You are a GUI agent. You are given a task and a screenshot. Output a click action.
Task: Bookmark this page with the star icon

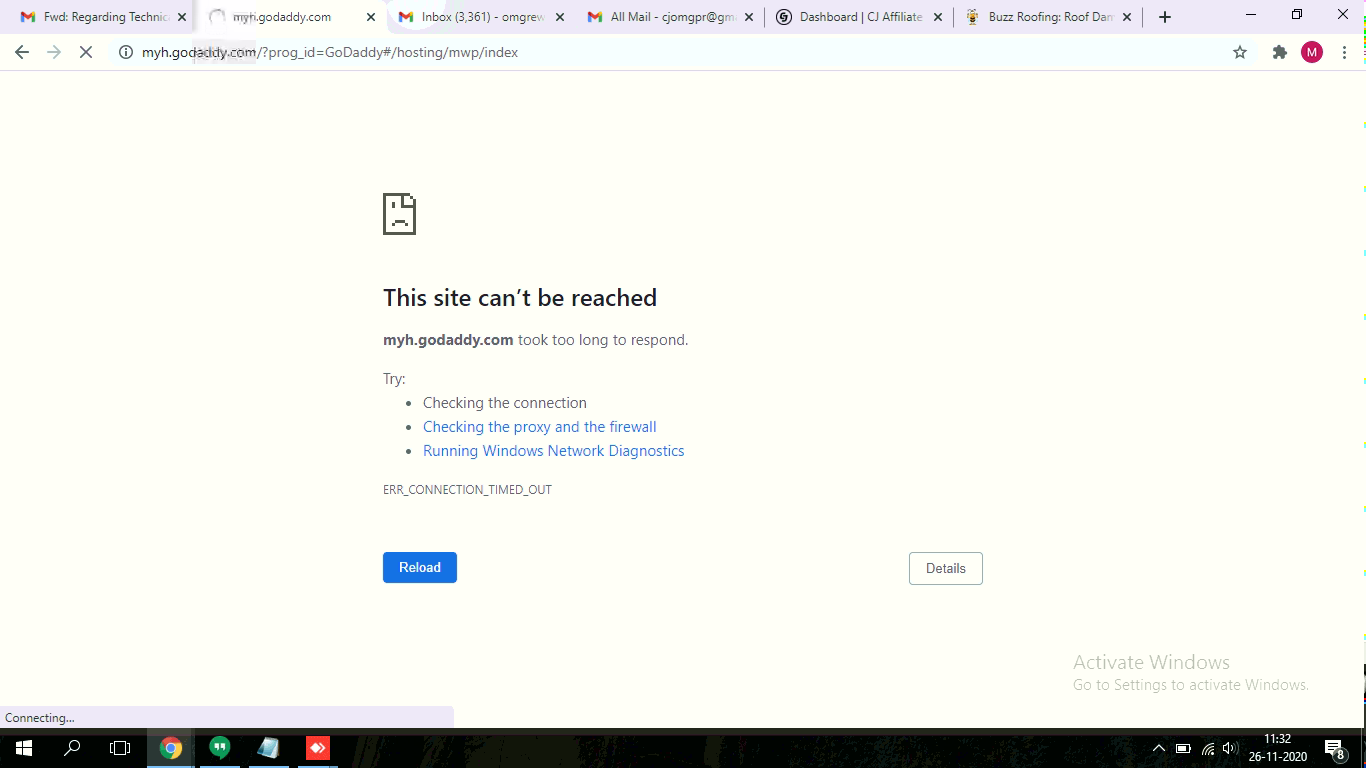tap(1240, 52)
